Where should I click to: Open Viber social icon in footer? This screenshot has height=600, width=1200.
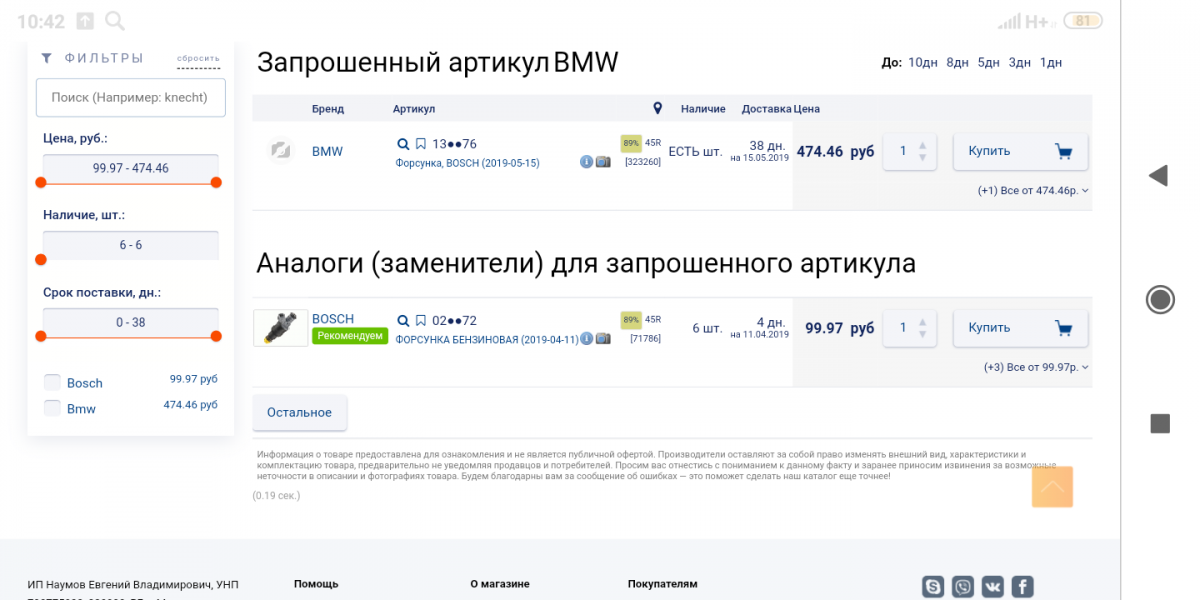[x=963, y=587]
